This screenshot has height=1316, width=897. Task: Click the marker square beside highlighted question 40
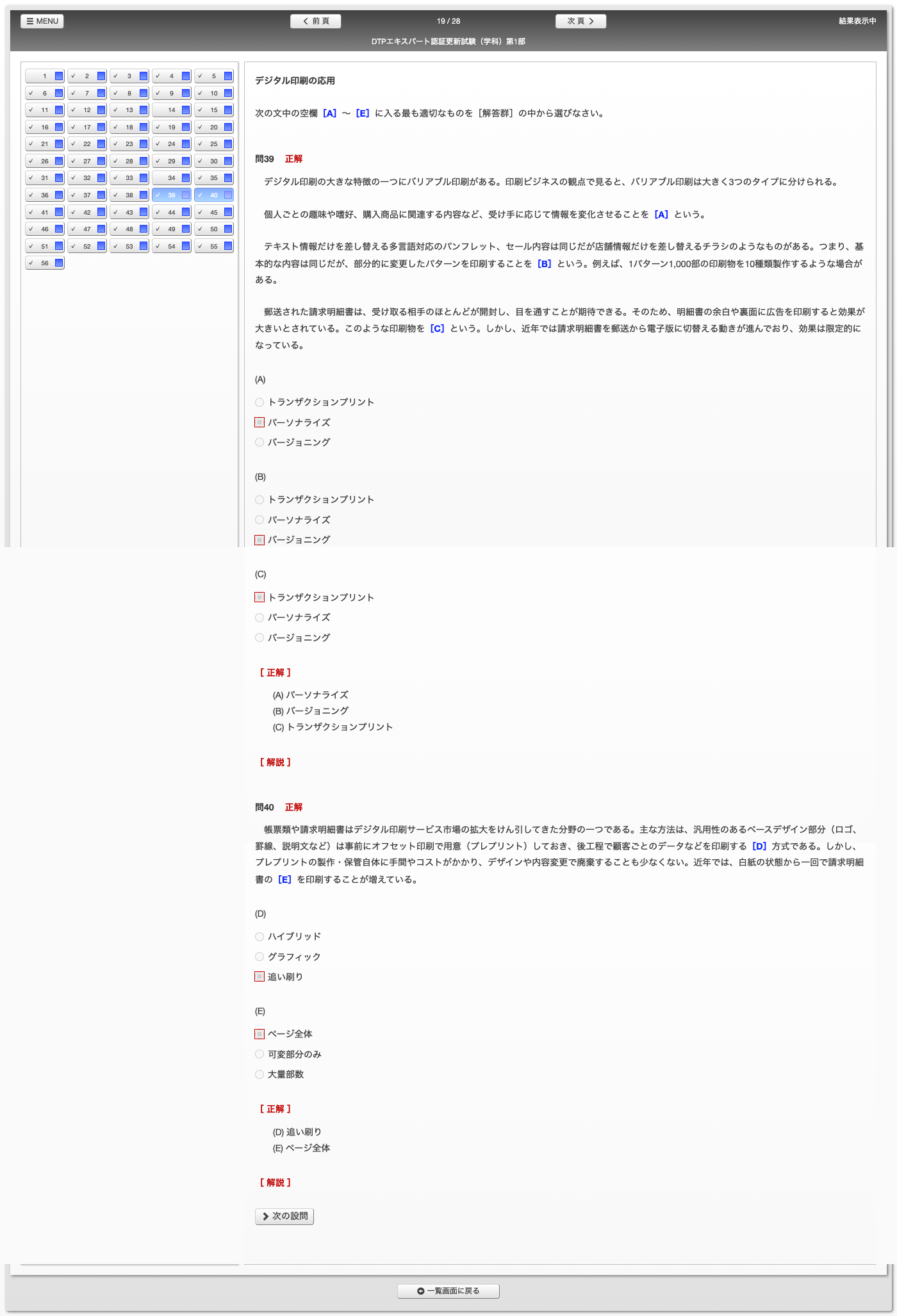[x=228, y=195]
